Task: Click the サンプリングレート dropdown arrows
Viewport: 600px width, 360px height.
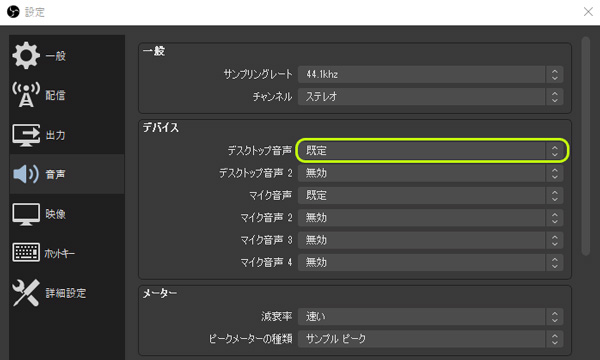Action: 554,74
